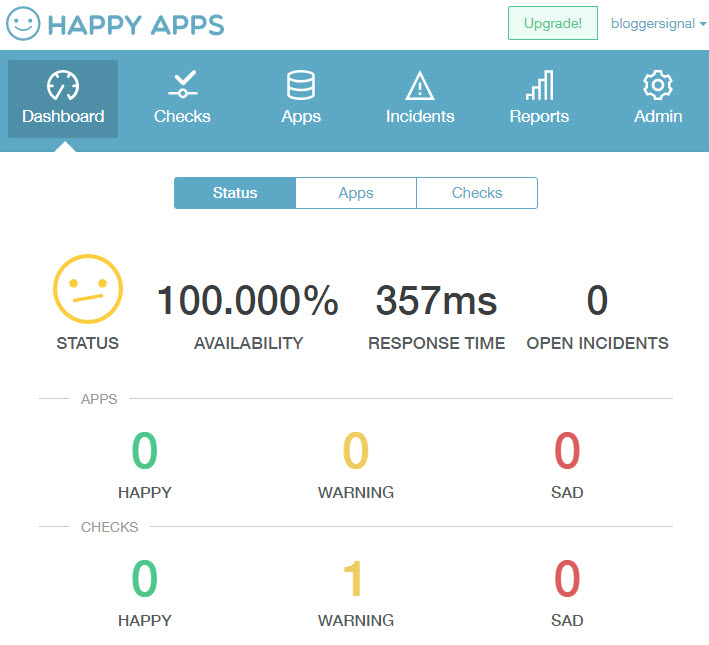Click the green Apps HAPPY count
Image resolution: width=709 pixels, height=645 pixels.
pyautogui.click(x=145, y=451)
